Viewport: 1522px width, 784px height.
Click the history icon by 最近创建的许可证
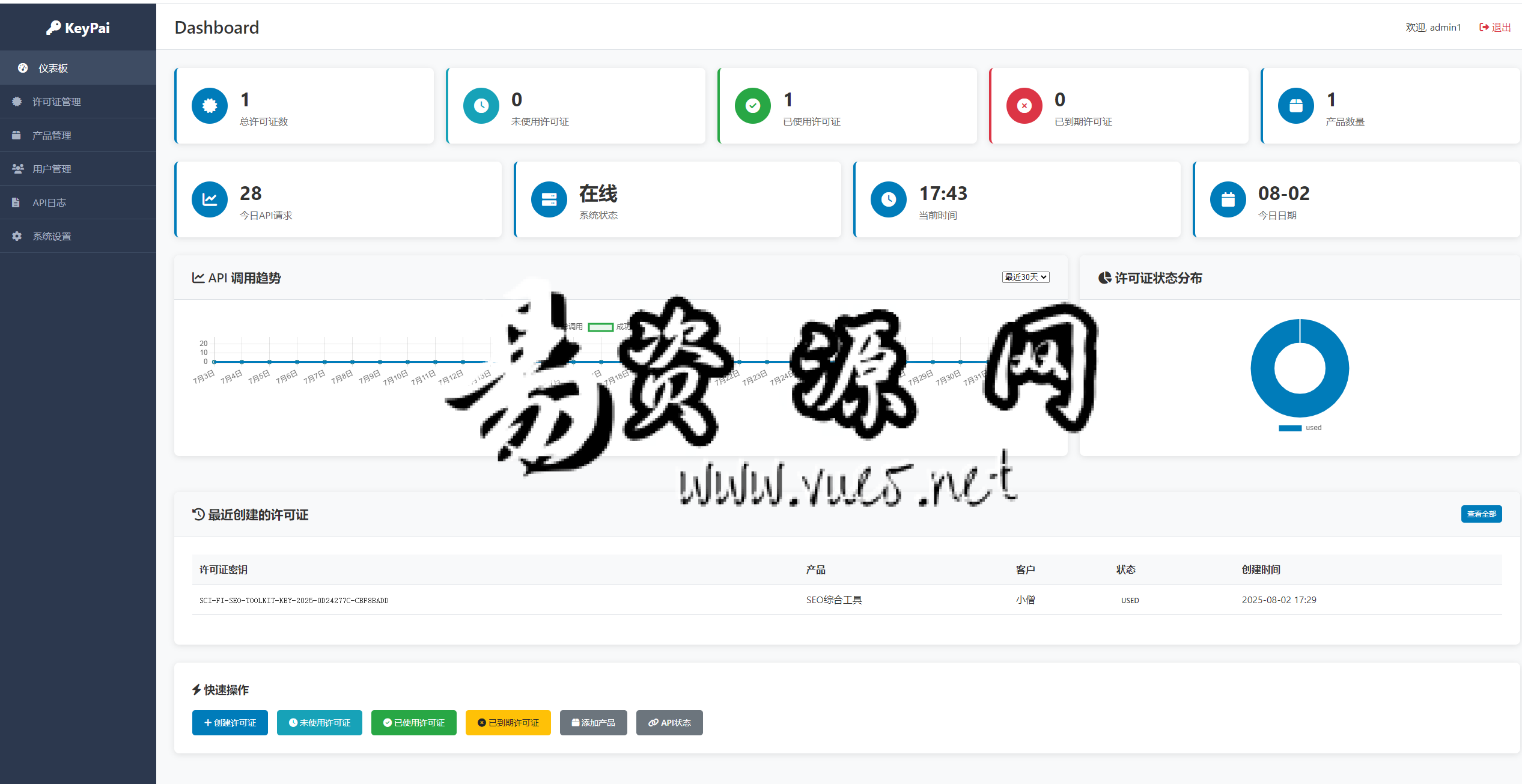[x=198, y=514]
